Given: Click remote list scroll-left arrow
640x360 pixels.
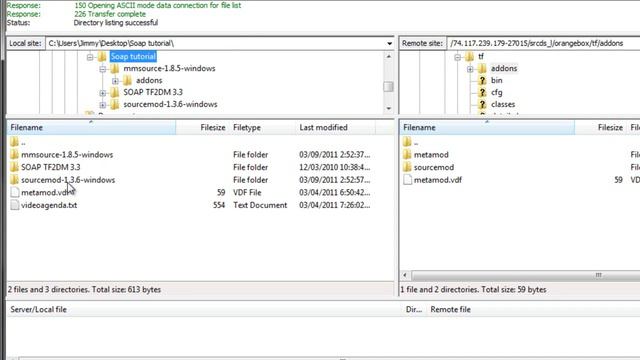Looking at the screenshot, I should click(x=405, y=275).
